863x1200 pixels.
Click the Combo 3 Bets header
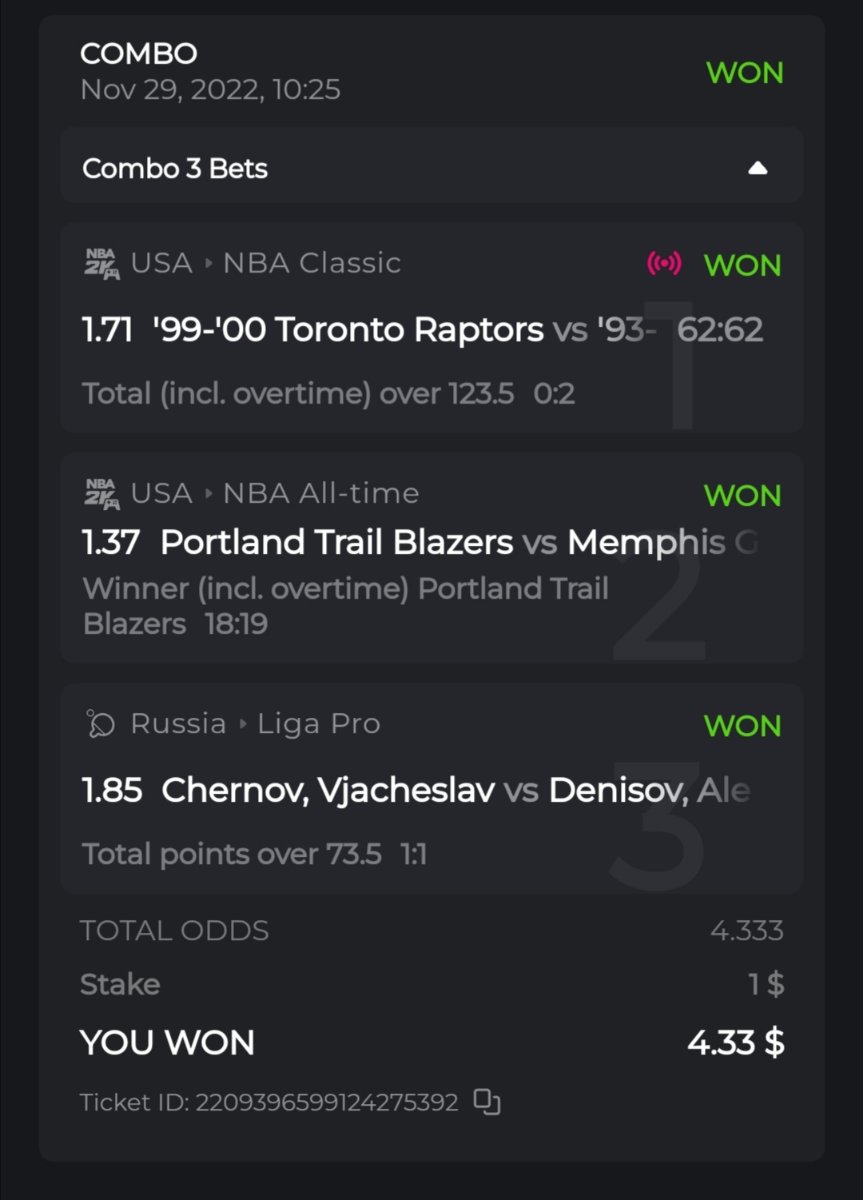pos(175,168)
